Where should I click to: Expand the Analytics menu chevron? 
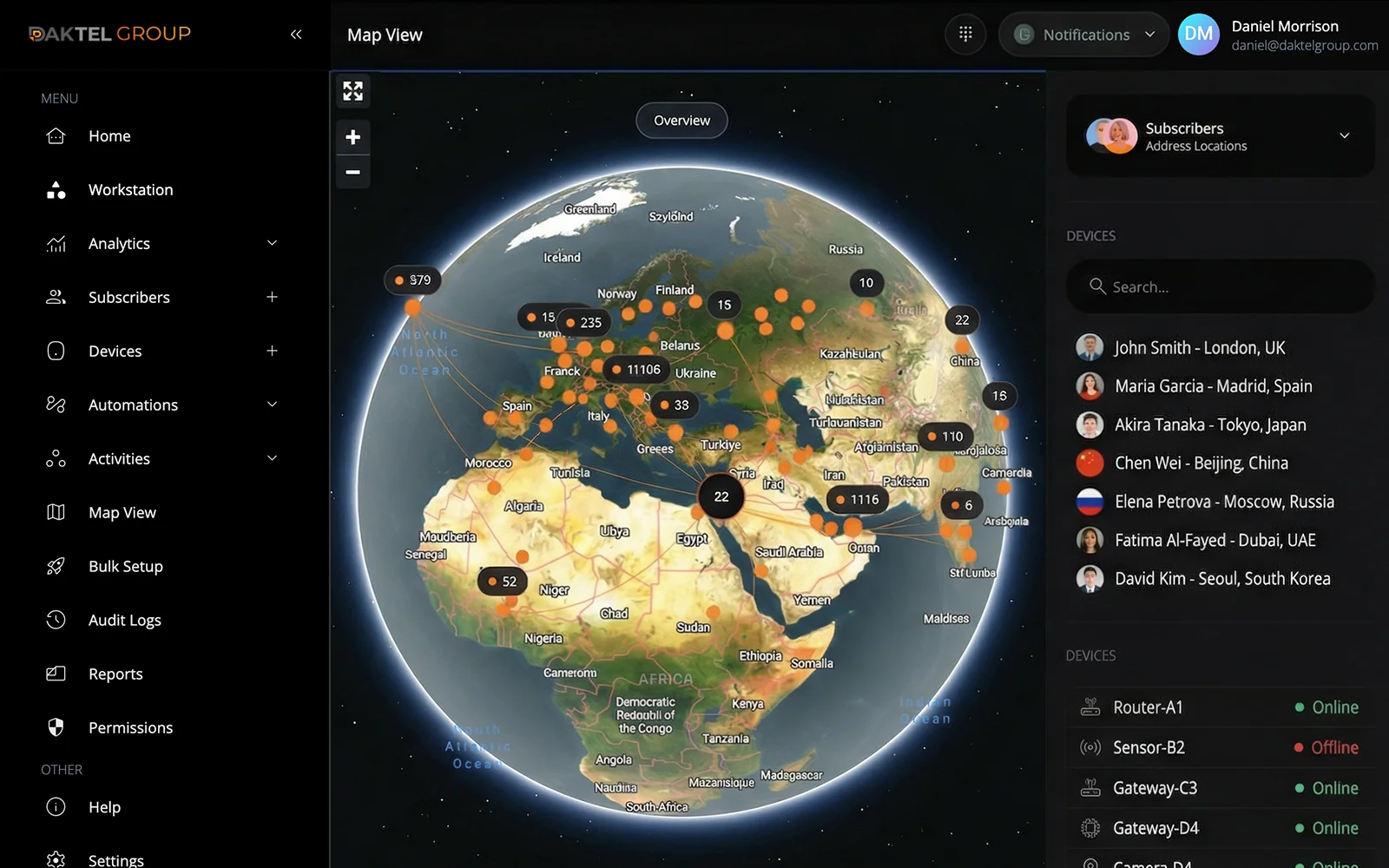272,244
